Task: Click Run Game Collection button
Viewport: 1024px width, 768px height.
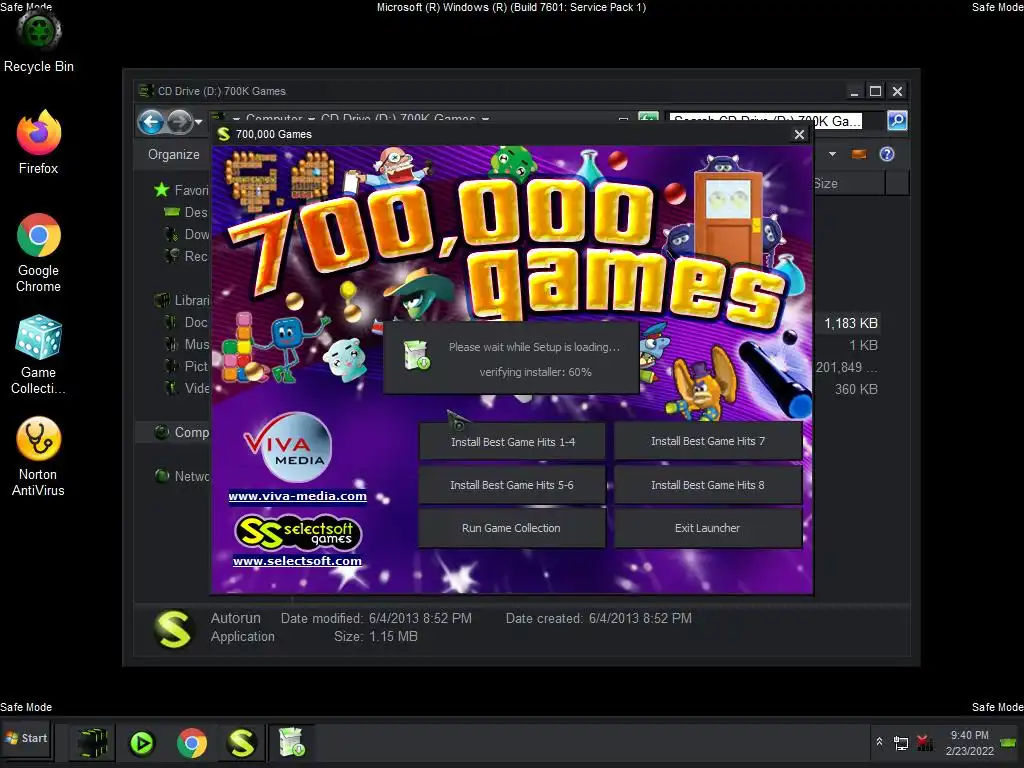Action: click(511, 528)
